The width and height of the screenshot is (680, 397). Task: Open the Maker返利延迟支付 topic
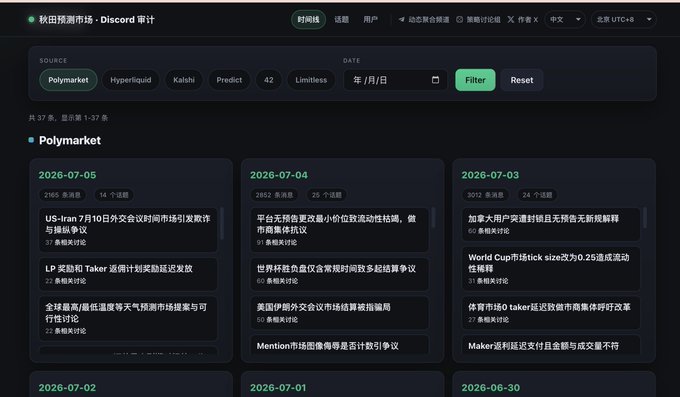(551, 345)
